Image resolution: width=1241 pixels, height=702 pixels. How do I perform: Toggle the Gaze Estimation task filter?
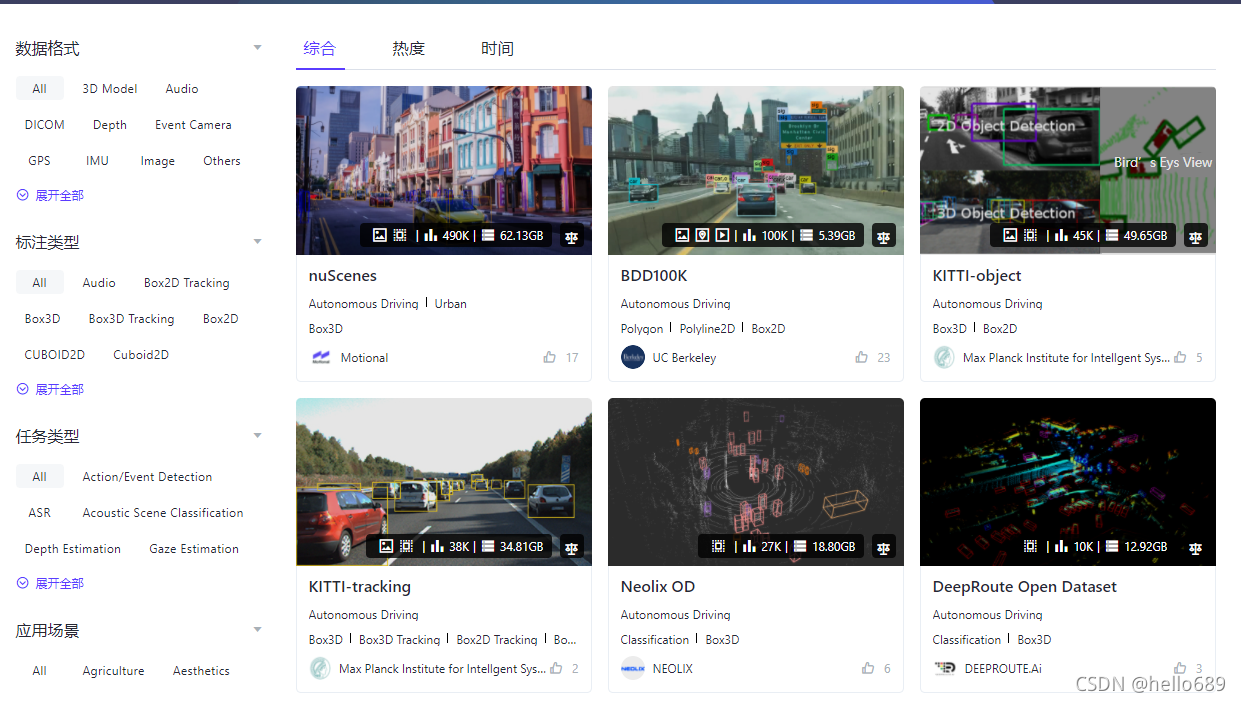coord(194,548)
